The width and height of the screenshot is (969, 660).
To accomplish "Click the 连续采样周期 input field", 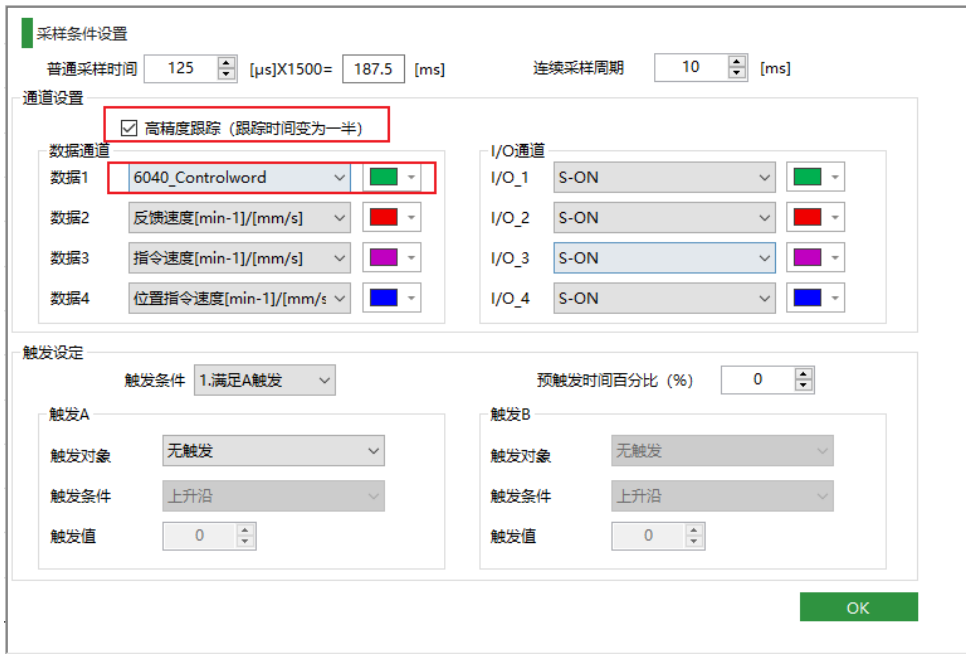I will pyautogui.click(x=690, y=68).
